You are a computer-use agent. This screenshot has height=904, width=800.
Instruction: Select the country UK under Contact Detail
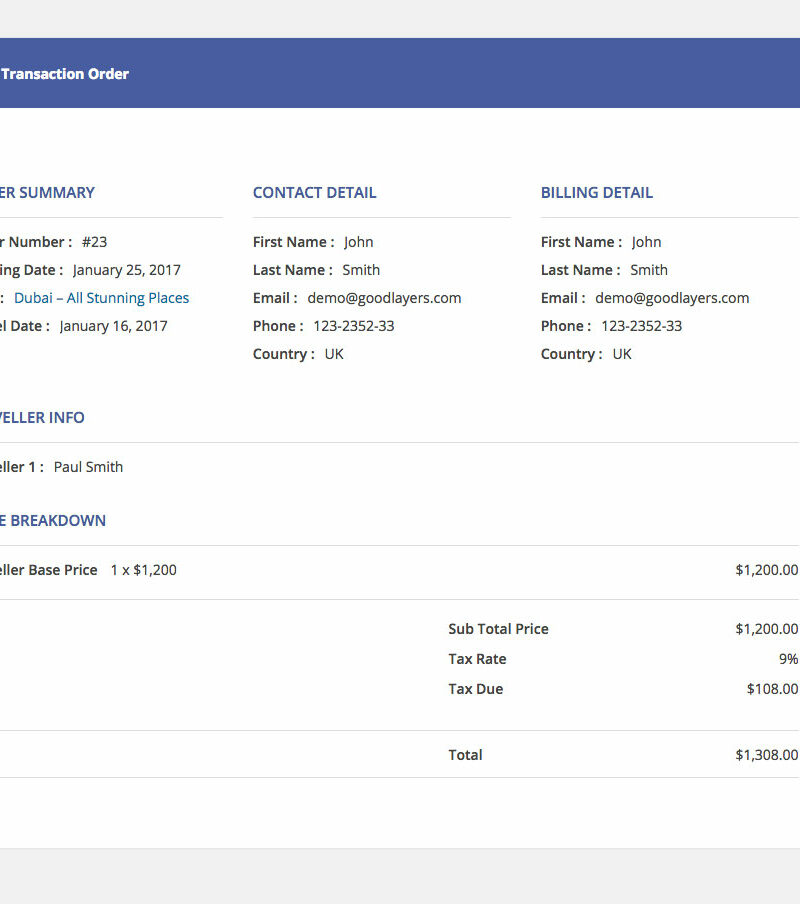tap(334, 354)
